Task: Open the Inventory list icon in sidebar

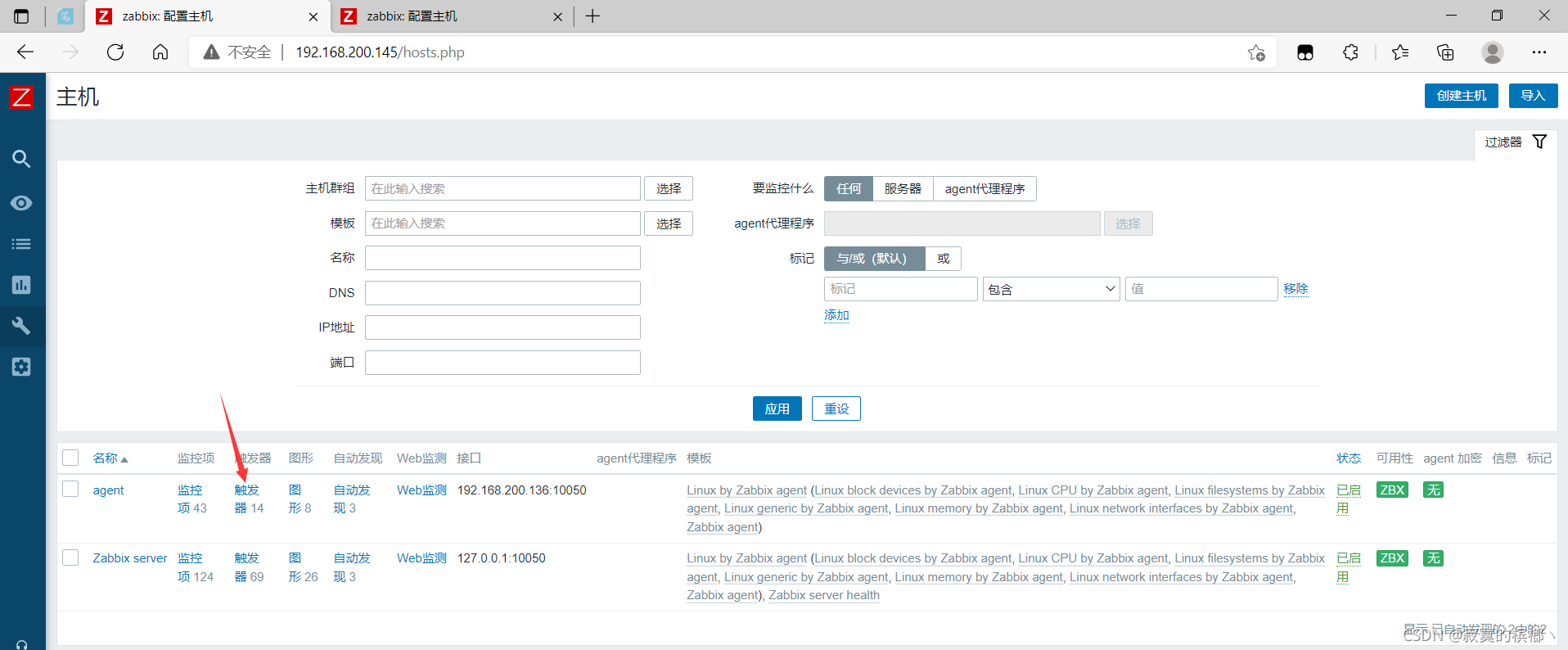Action: pos(22,244)
